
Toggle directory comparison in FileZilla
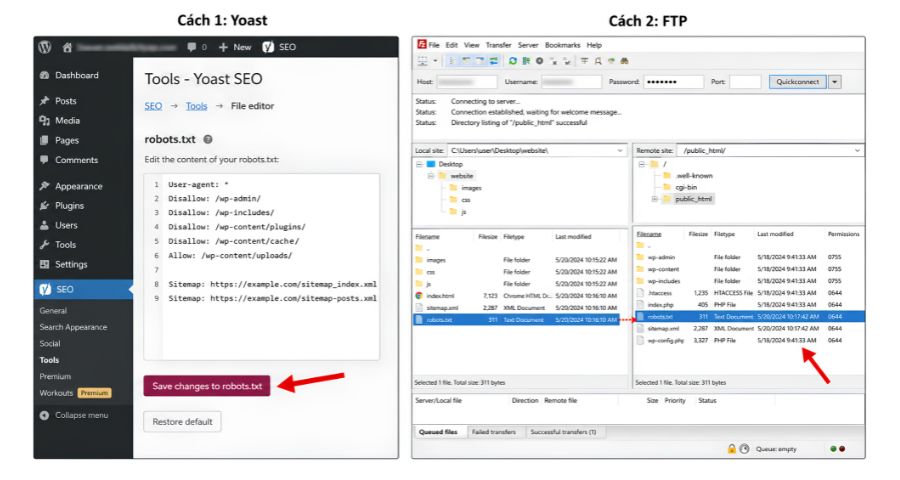pyautogui.click(x=598, y=61)
